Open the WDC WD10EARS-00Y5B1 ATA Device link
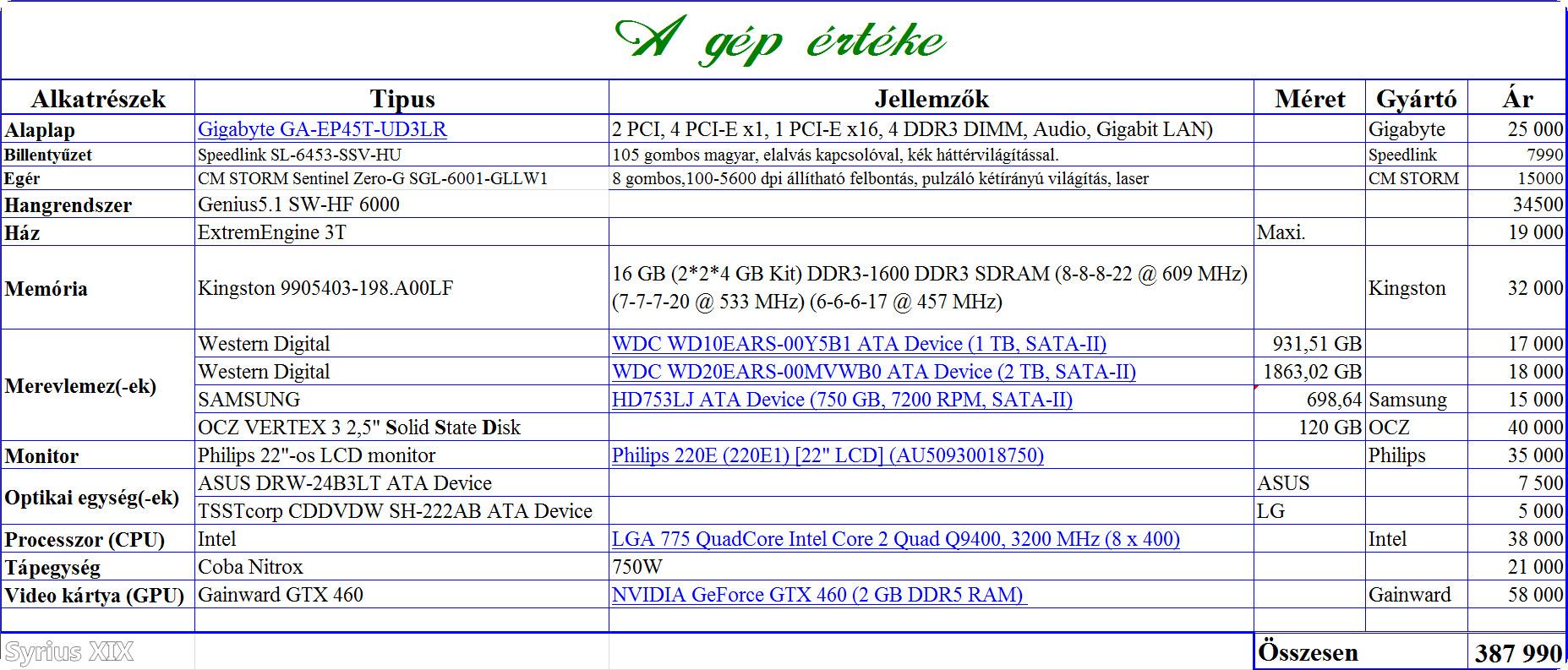 pyautogui.click(x=859, y=344)
